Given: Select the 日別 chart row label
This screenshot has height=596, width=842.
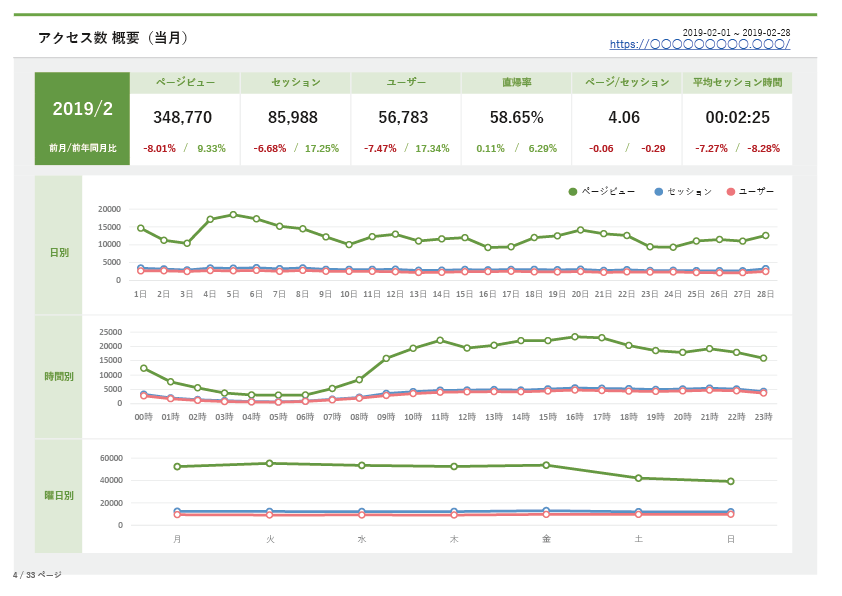Looking at the screenshot, I should pyautogui.click(x=59, y=252).
